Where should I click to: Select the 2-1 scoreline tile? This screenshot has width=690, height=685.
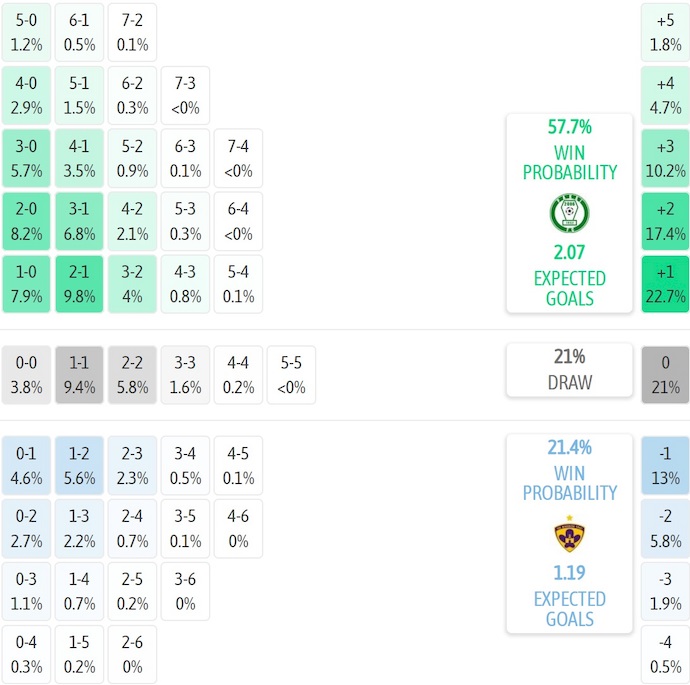click(x=80, y=285)
